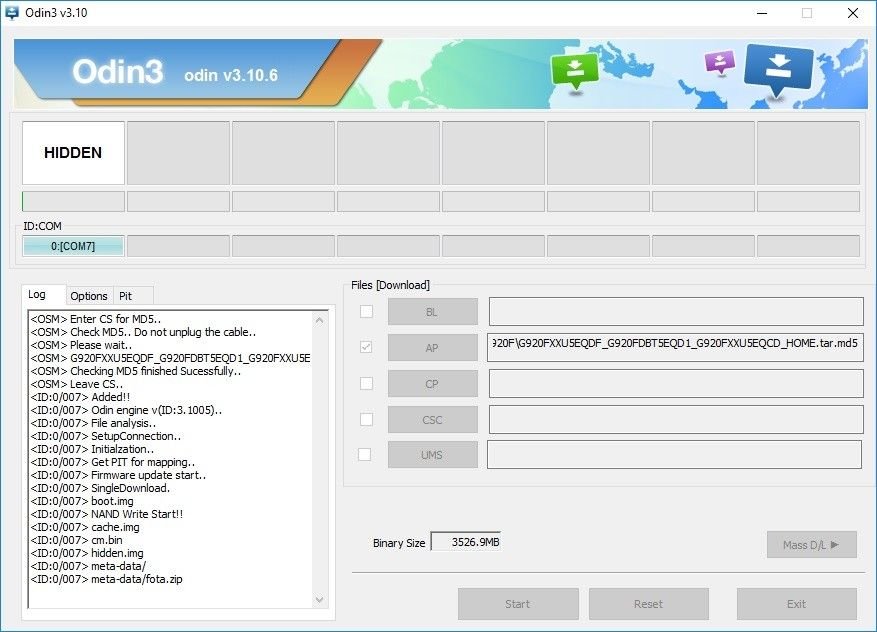Click the 'Enter CS for MD5..' log line
Viewport: 877px width, 632px height.
pos(96,319)
